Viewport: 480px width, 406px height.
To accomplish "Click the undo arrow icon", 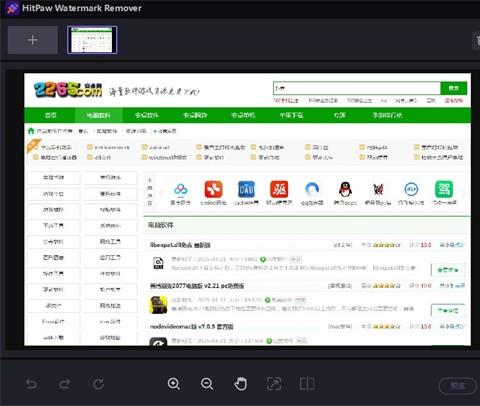I will coord(32,384).
